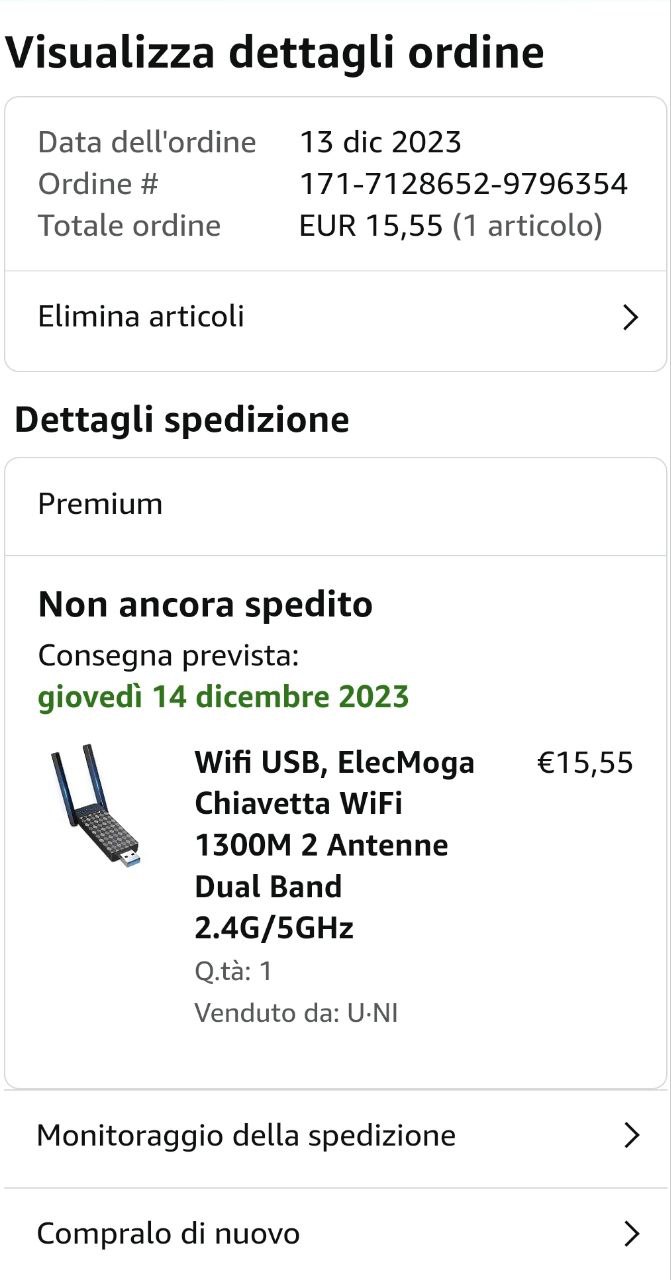Image resolution: width=671 pixels, height=1280 pixels.
Task: Click the Q.tà: 1 quantity label
Action: coord(233,971)
